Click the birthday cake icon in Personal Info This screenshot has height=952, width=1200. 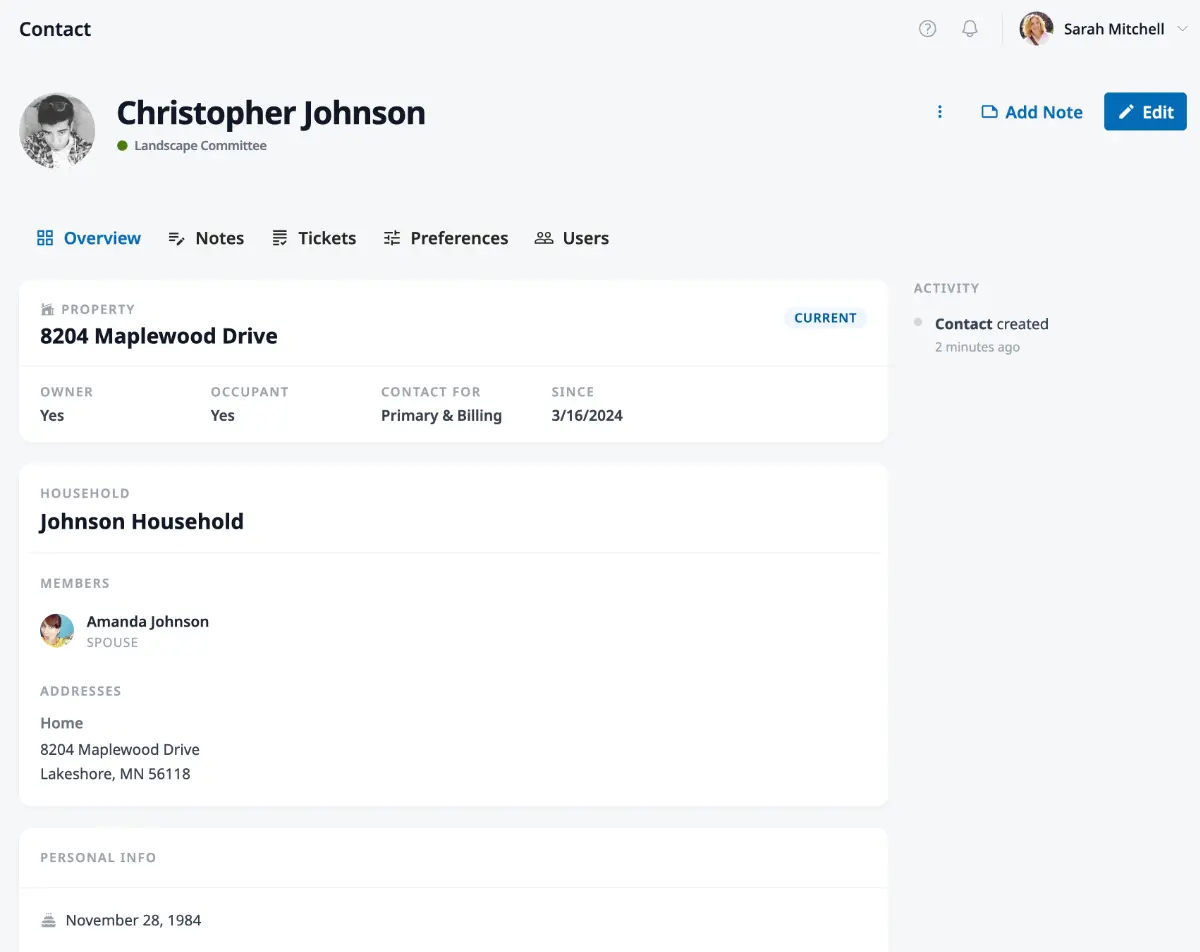47,919
